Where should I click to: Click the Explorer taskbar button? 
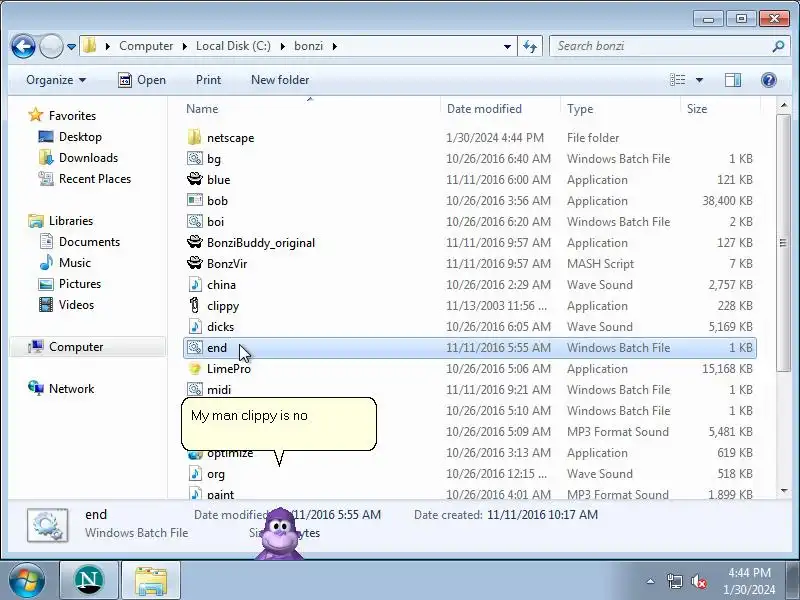(151, 580)
